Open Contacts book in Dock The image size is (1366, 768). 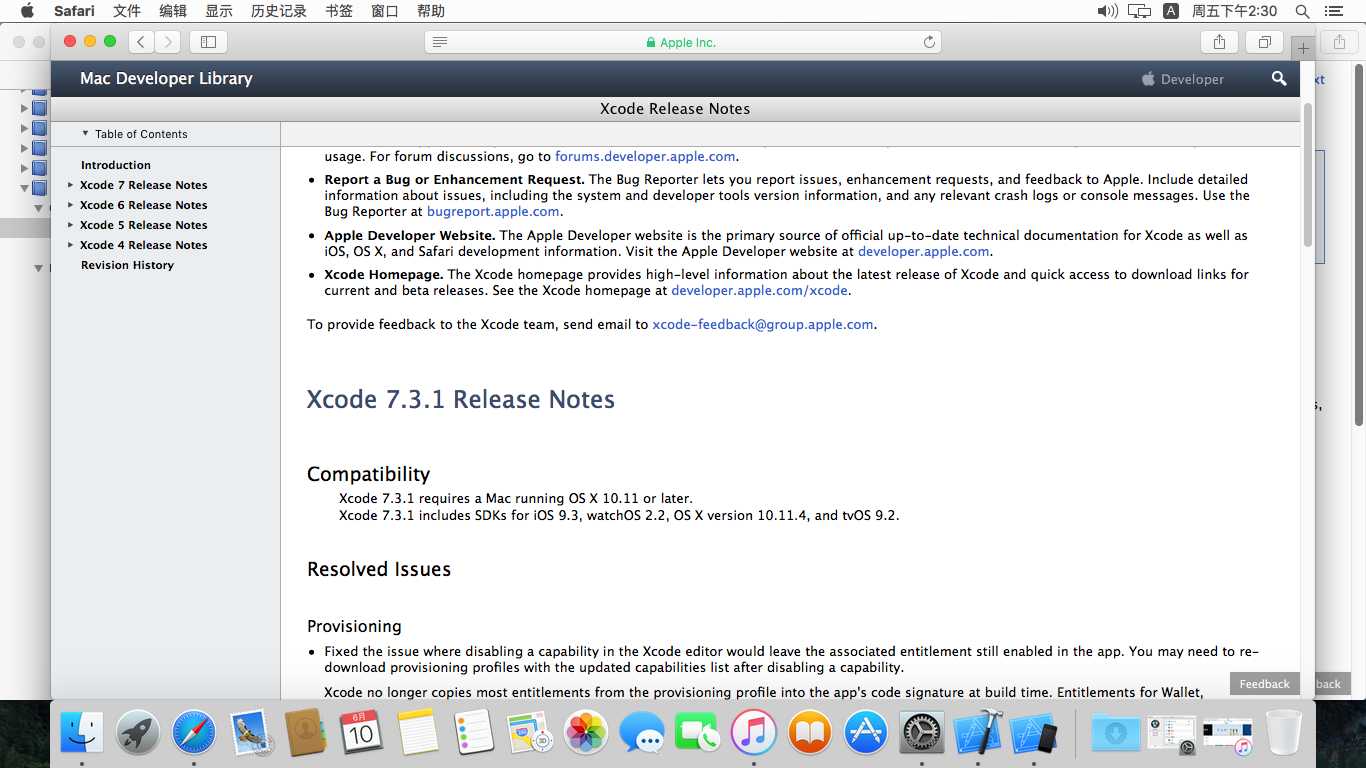pyautogui.click(x=305, y=732)
